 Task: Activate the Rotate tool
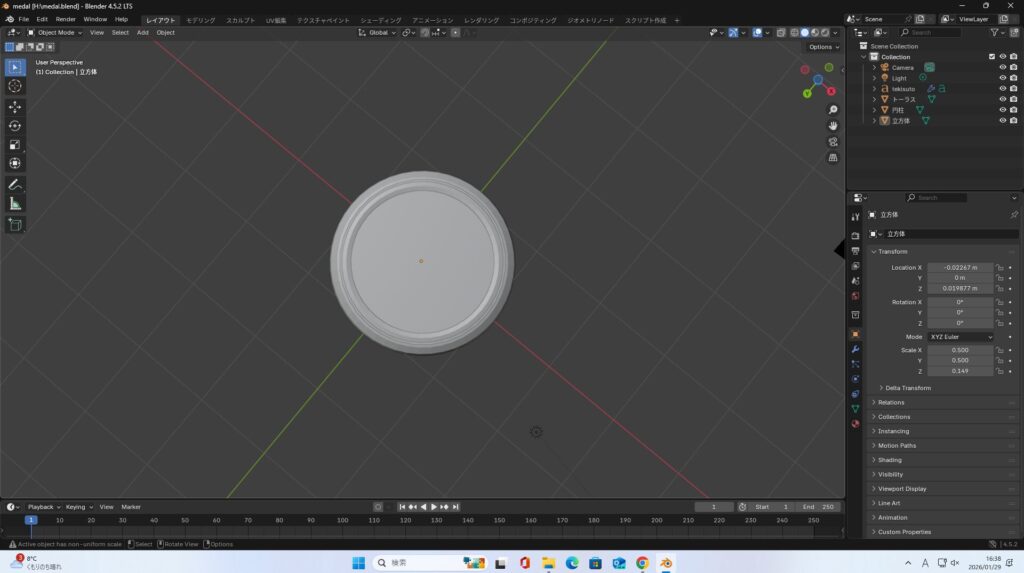pos(15,125)
